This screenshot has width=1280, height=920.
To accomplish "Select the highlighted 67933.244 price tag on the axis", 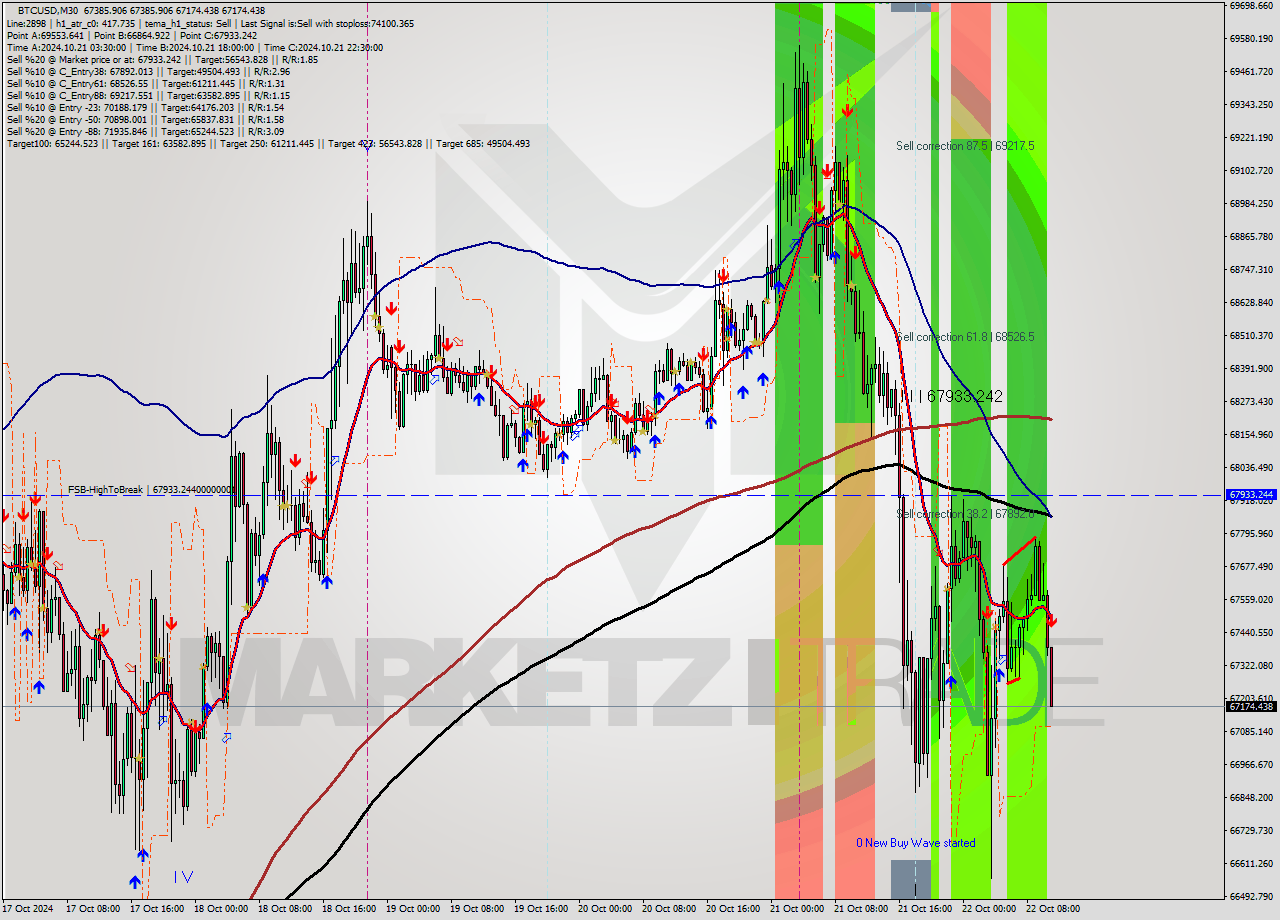I will click(1251, 495).
